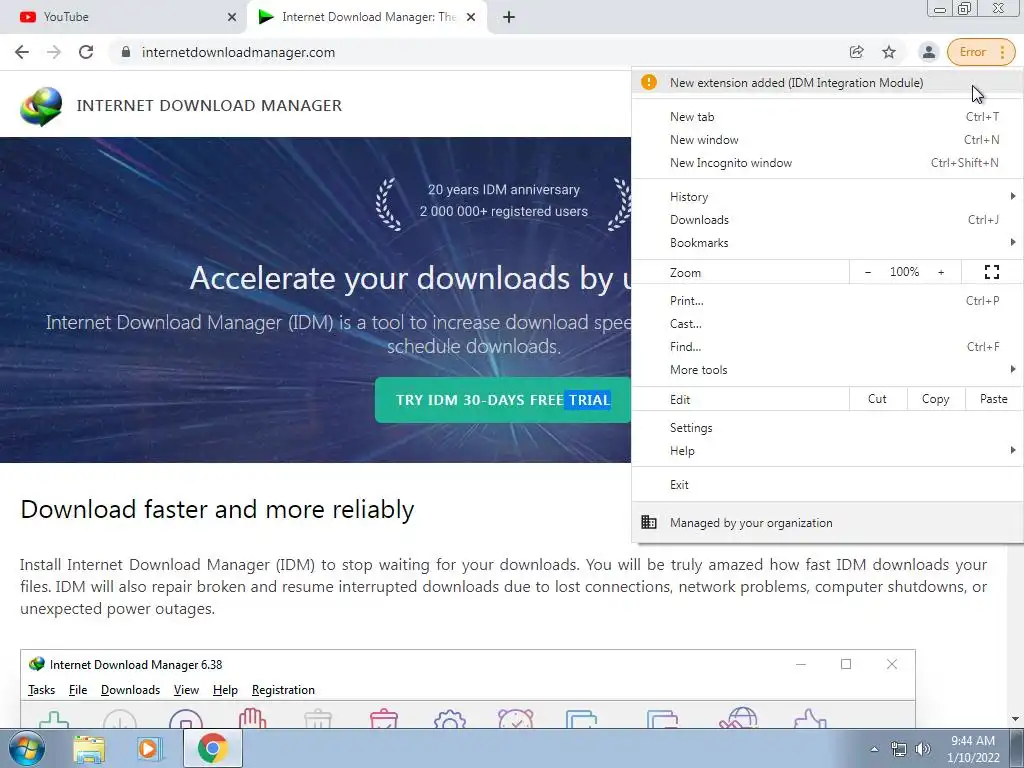Click Tasks in IDM screenshot menu
Viewport: 1024px width, 768px height.
(x=41, y=690)
